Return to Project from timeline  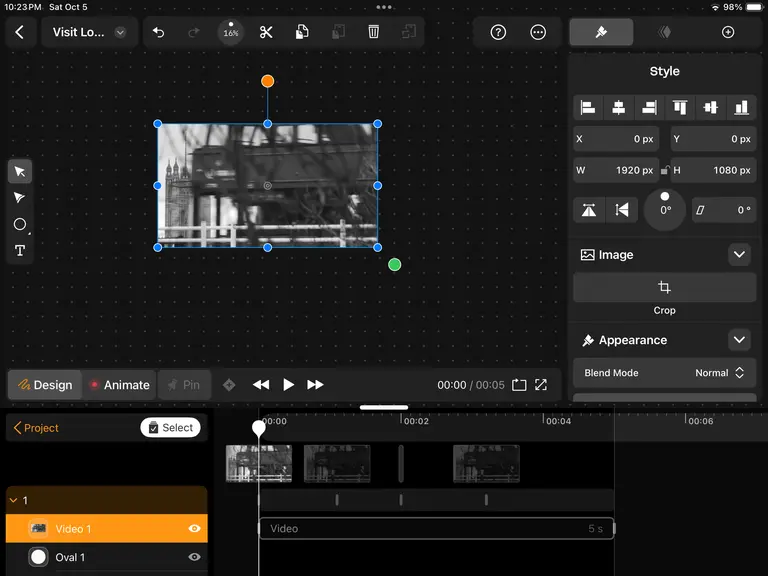36,428
